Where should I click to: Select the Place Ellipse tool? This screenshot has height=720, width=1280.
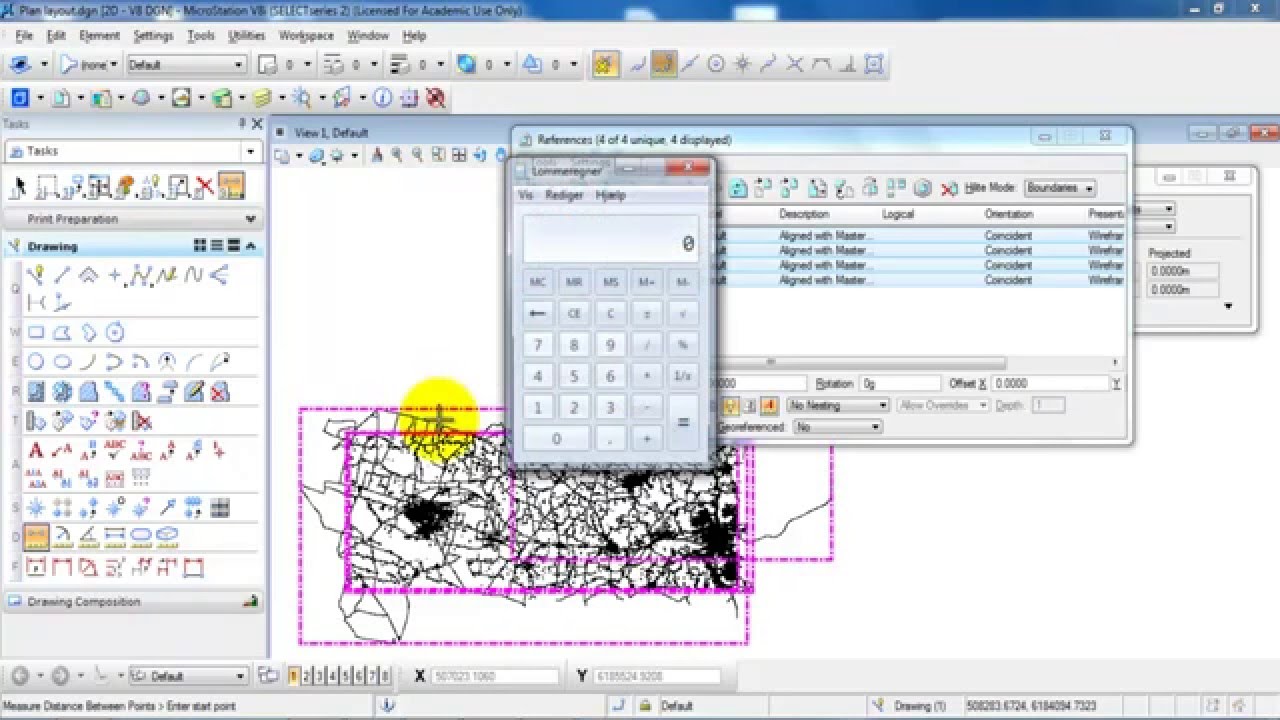62,362
